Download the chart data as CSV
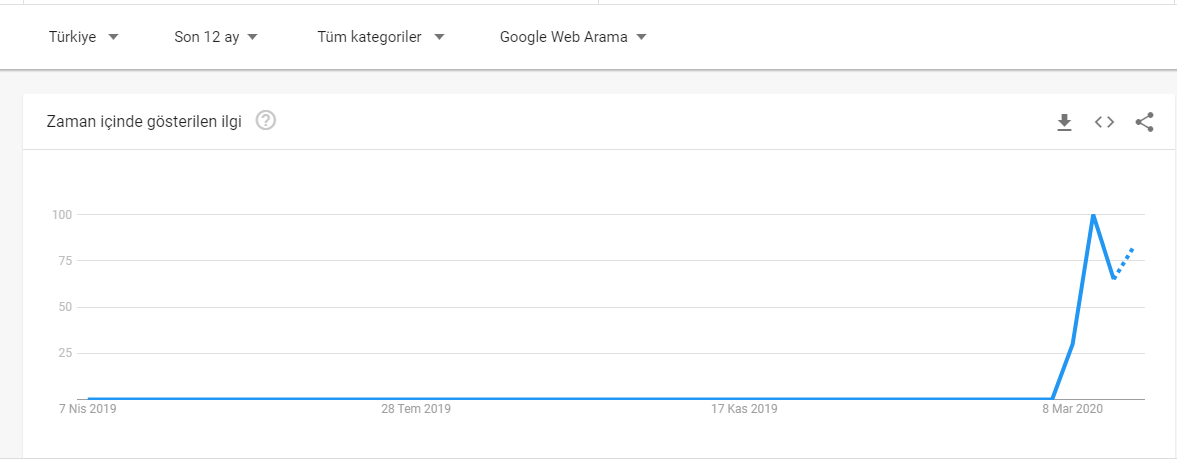Image resolution: width=1177 pixels, height=465 pixels. point(1064,122)
